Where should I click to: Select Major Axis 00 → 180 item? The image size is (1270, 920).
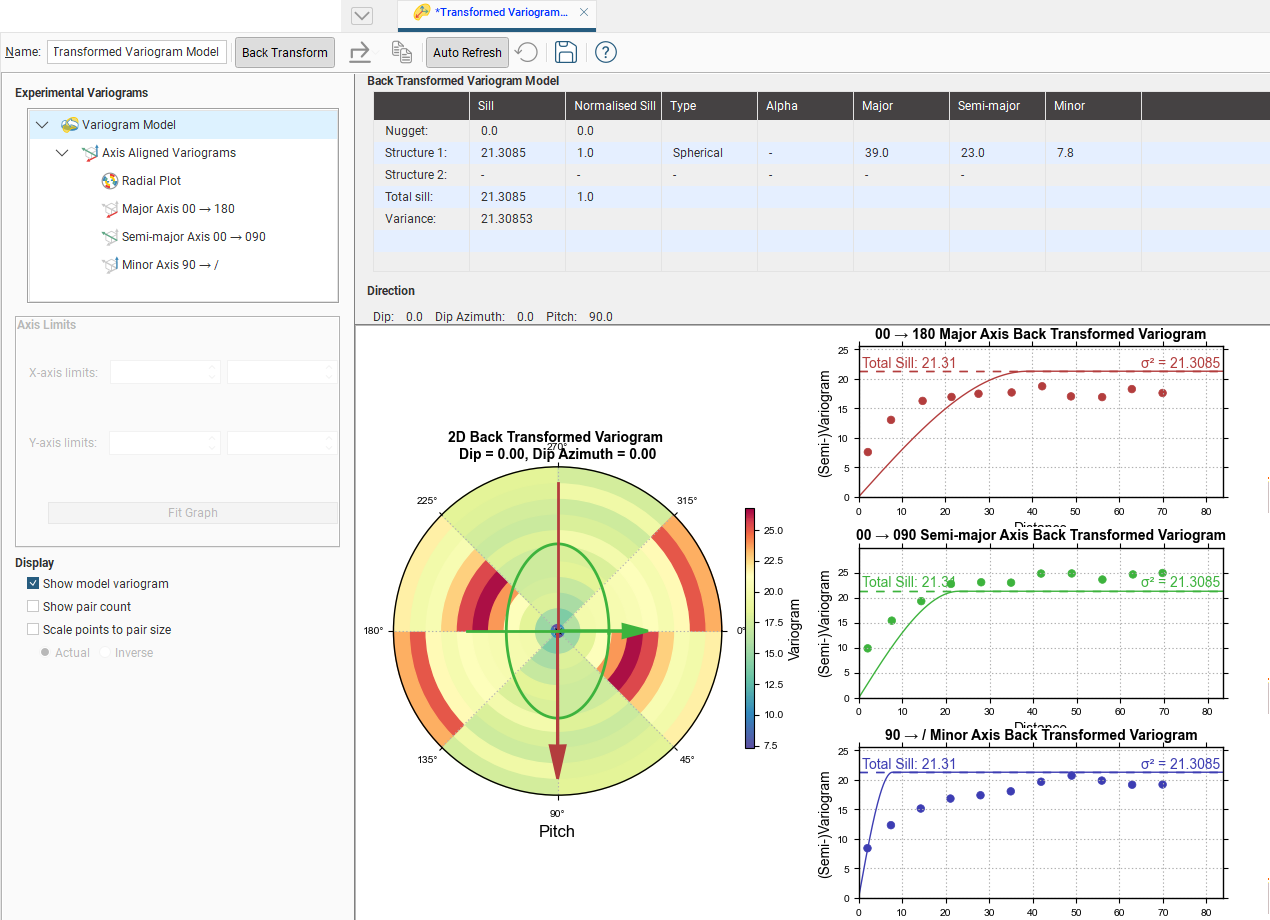178,209
